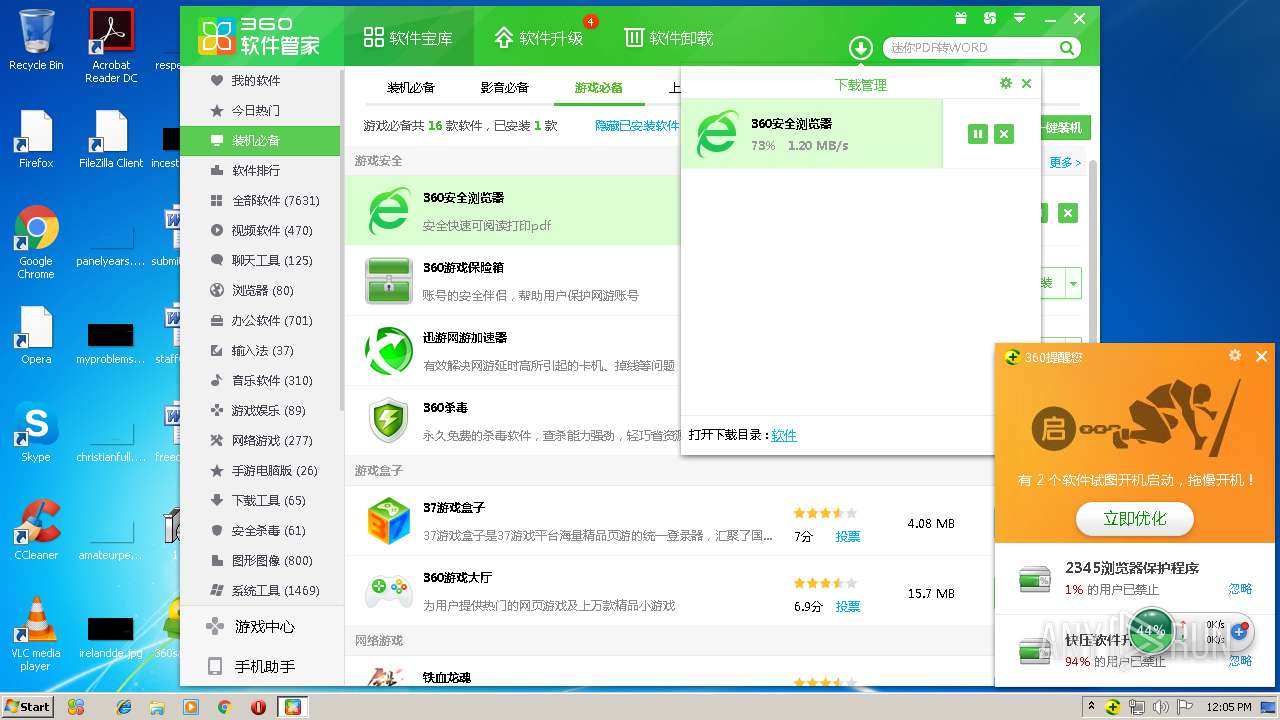This screenshot has height=720, width=1280.
Task: Click the 更多 > link
Action: pyautogui.click(x=1065, y=162)
